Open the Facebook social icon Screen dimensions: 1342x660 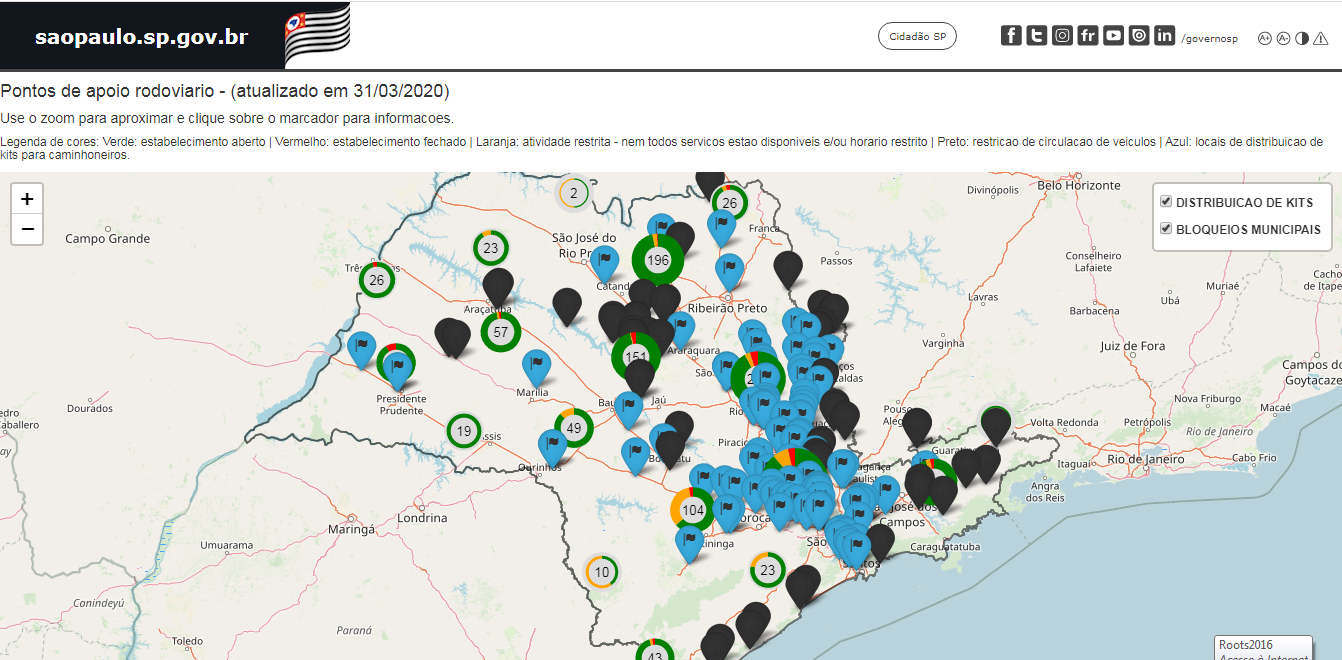[x=1011, y=36]
